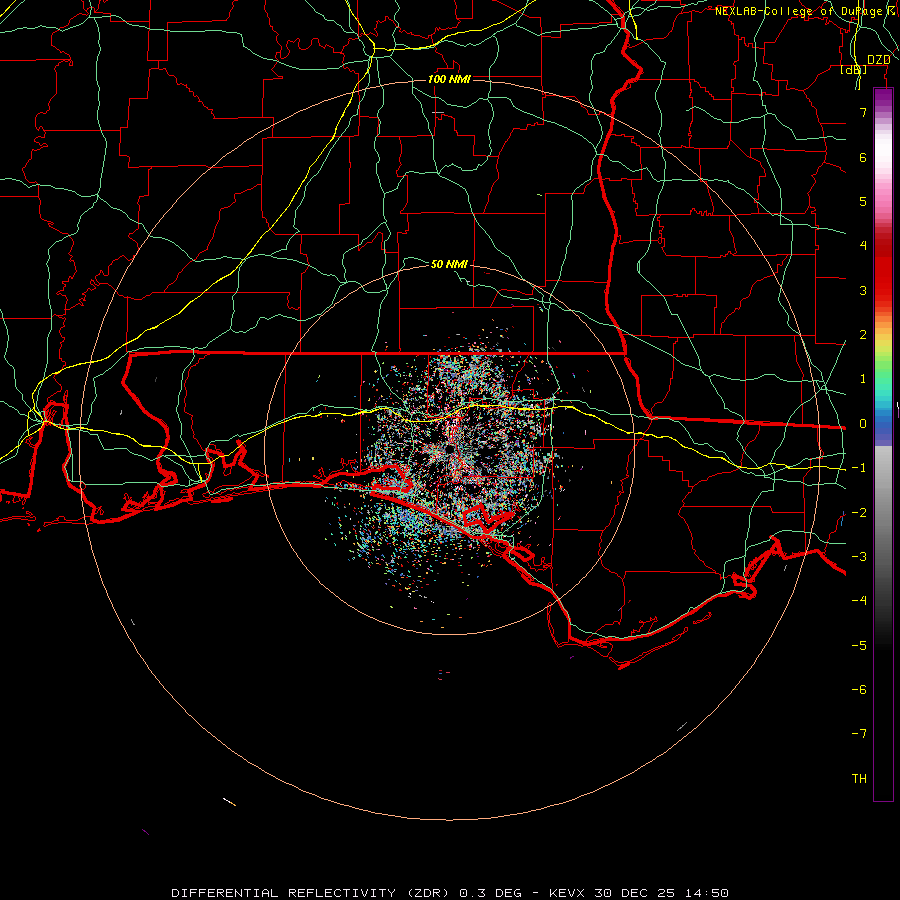The image size is (900, 900).
Task: Click the 100 NMI range ring label
Action: pyautogui.click(x=449, y=79)
